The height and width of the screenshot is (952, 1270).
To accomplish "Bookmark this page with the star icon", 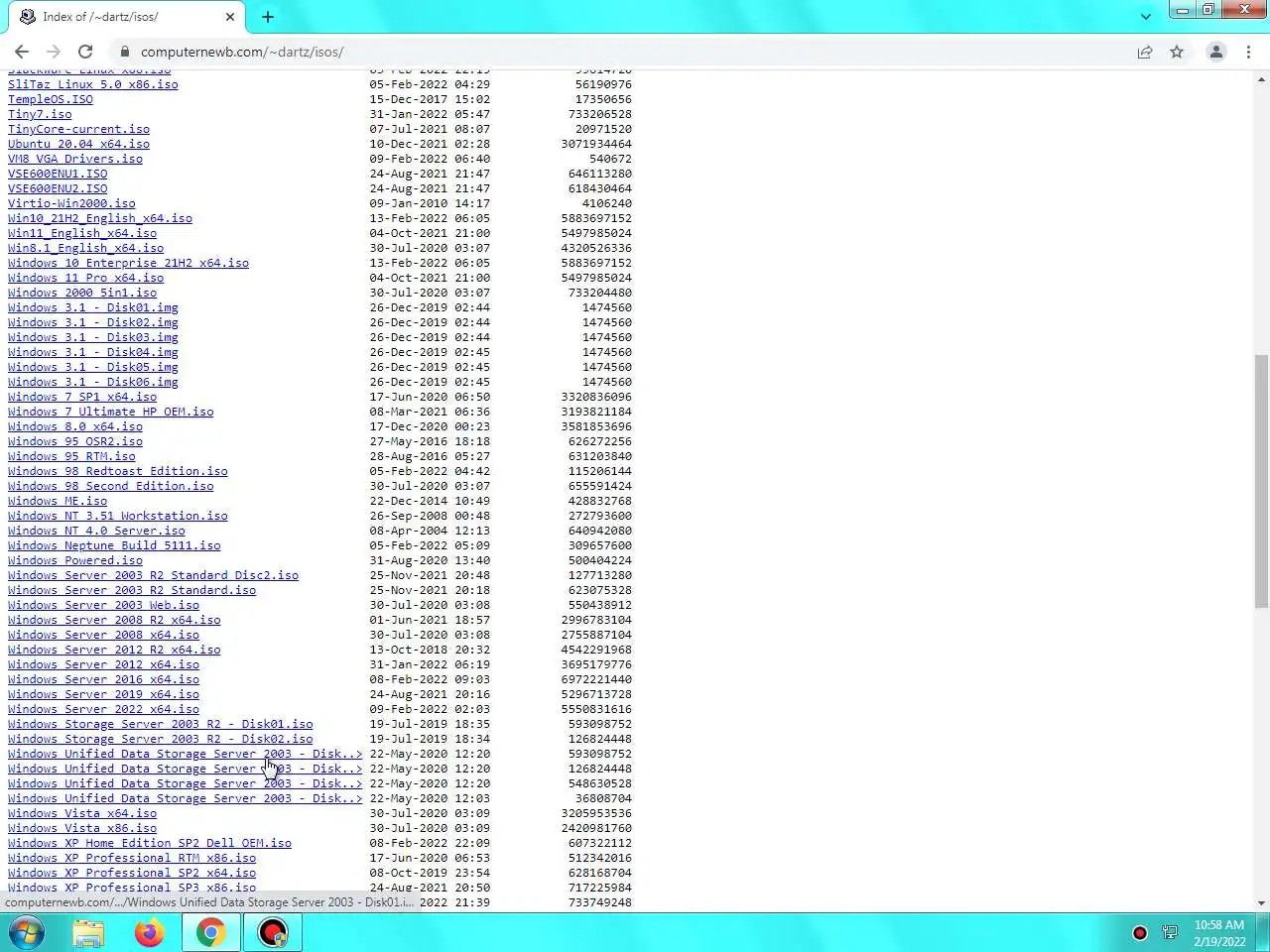I will 1177,52.
